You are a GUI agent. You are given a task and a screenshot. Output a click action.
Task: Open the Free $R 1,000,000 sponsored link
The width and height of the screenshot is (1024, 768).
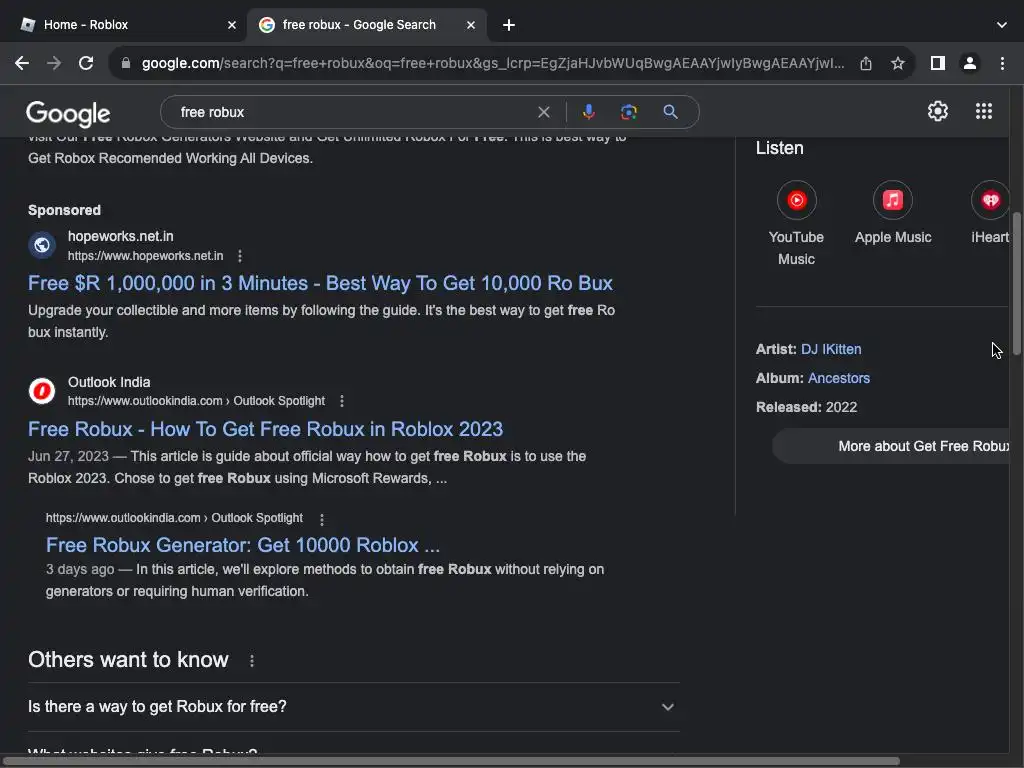tap(320, 283)
